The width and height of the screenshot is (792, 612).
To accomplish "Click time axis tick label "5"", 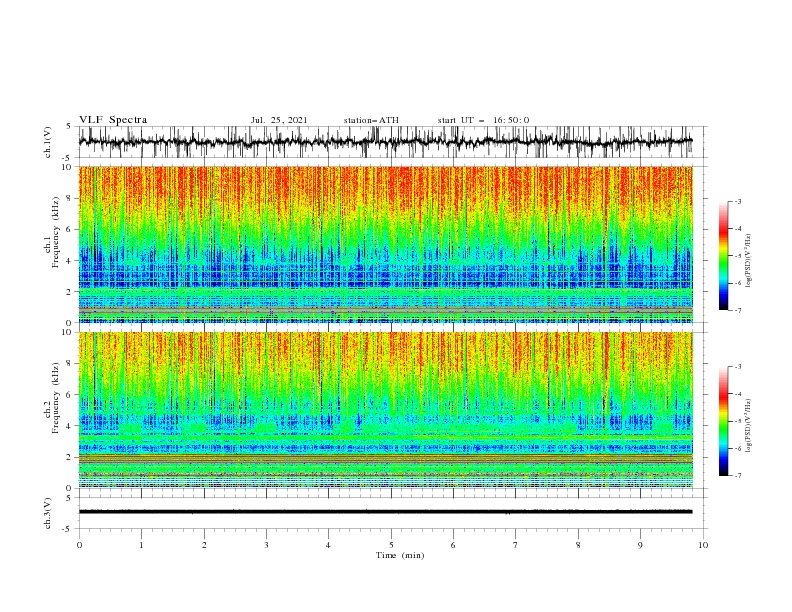I will pos(391,545).
